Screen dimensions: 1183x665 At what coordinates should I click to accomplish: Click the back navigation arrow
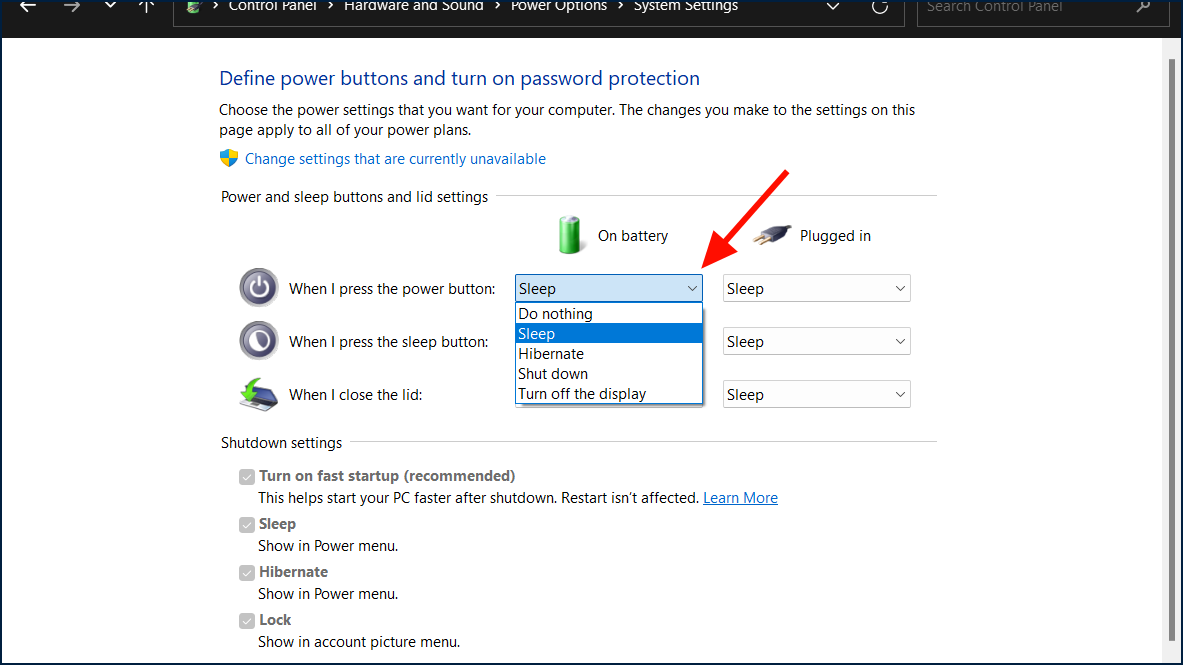pos(26,8)
